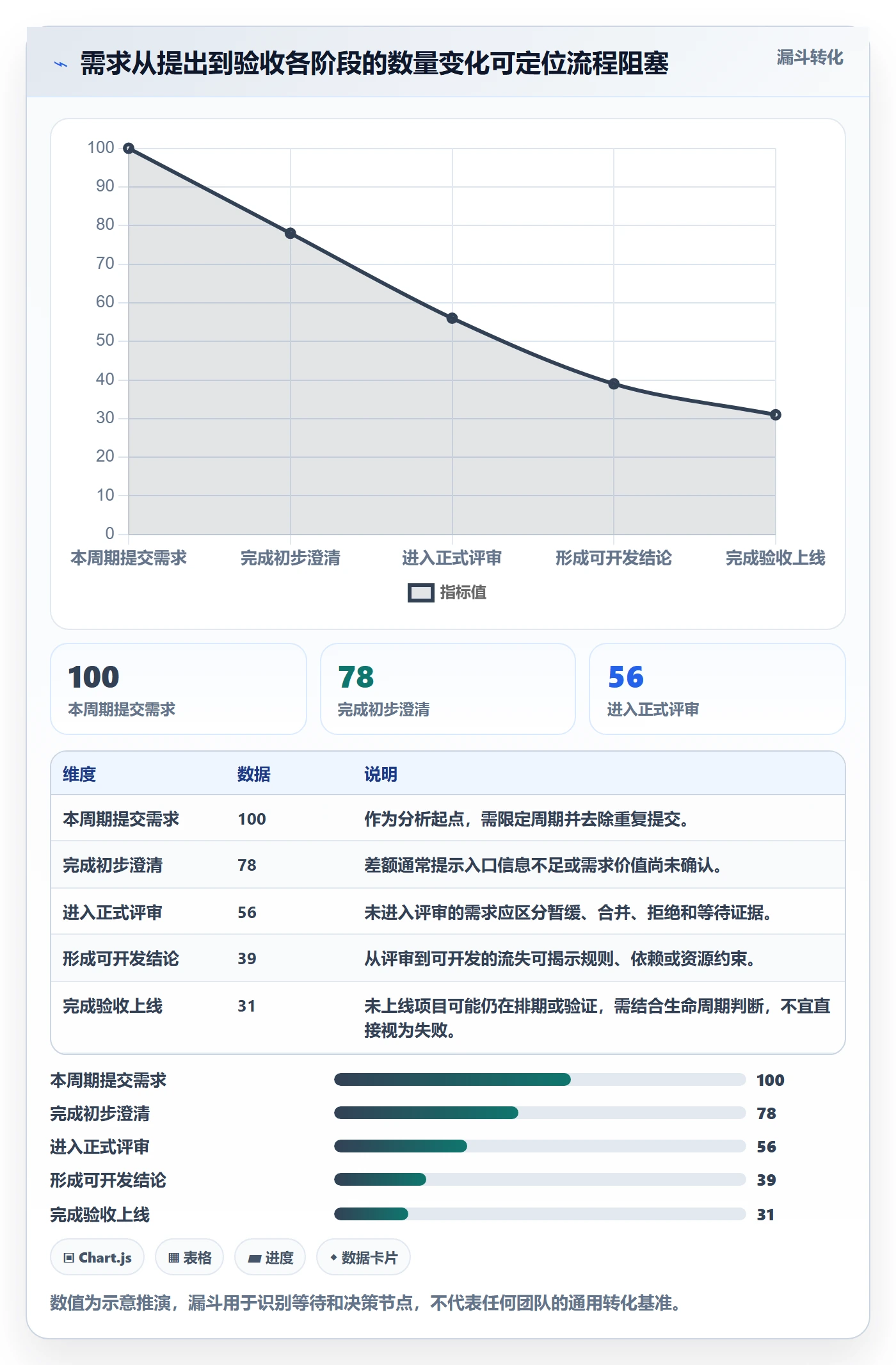
Task: Click the chart data point for 进入正式评审
Action: coord(452,318)
